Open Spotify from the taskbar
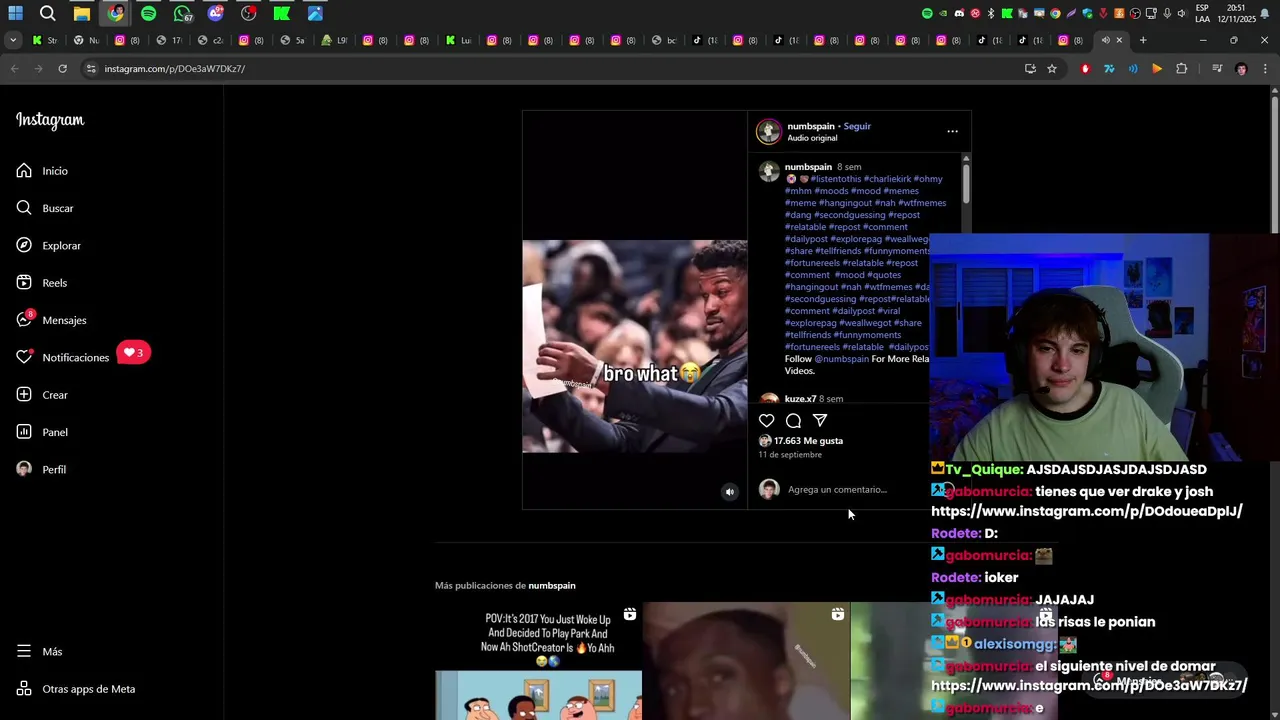1280x720 pixels. (x=148, y=13)
